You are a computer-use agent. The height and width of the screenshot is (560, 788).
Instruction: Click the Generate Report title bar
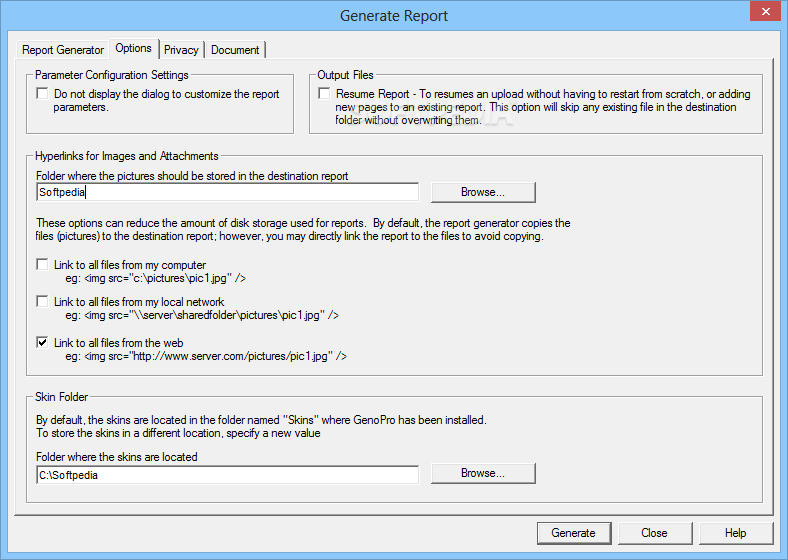[x=394, y=15]
